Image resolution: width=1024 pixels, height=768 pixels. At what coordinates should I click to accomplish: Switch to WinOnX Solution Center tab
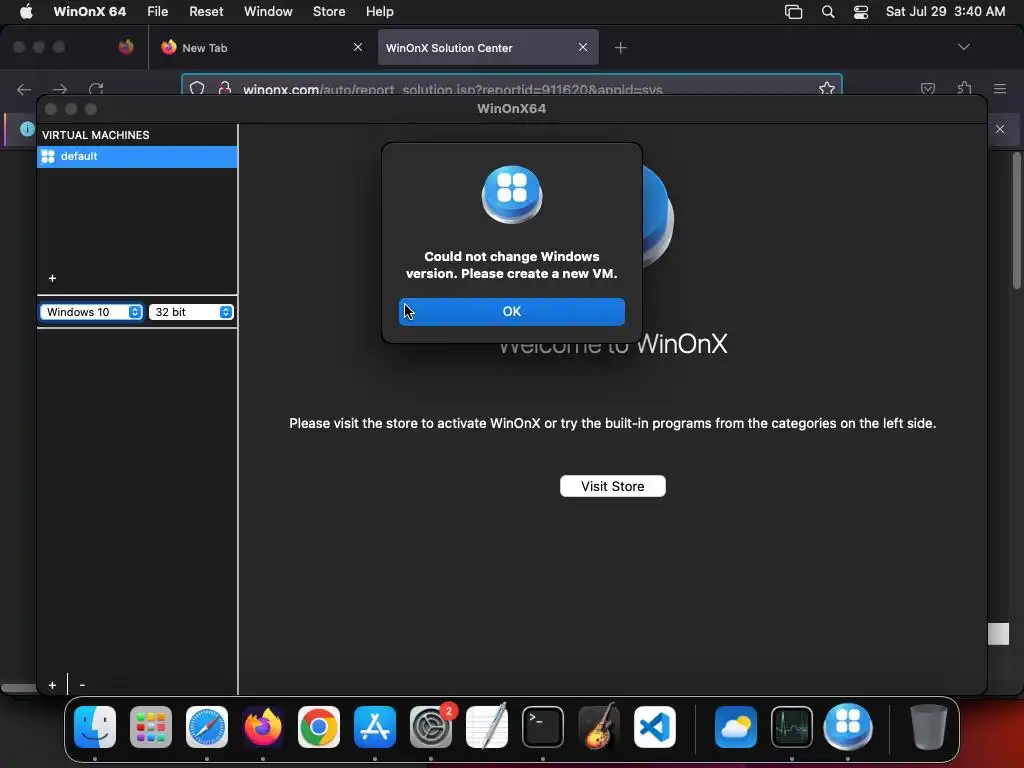point(488,48)
